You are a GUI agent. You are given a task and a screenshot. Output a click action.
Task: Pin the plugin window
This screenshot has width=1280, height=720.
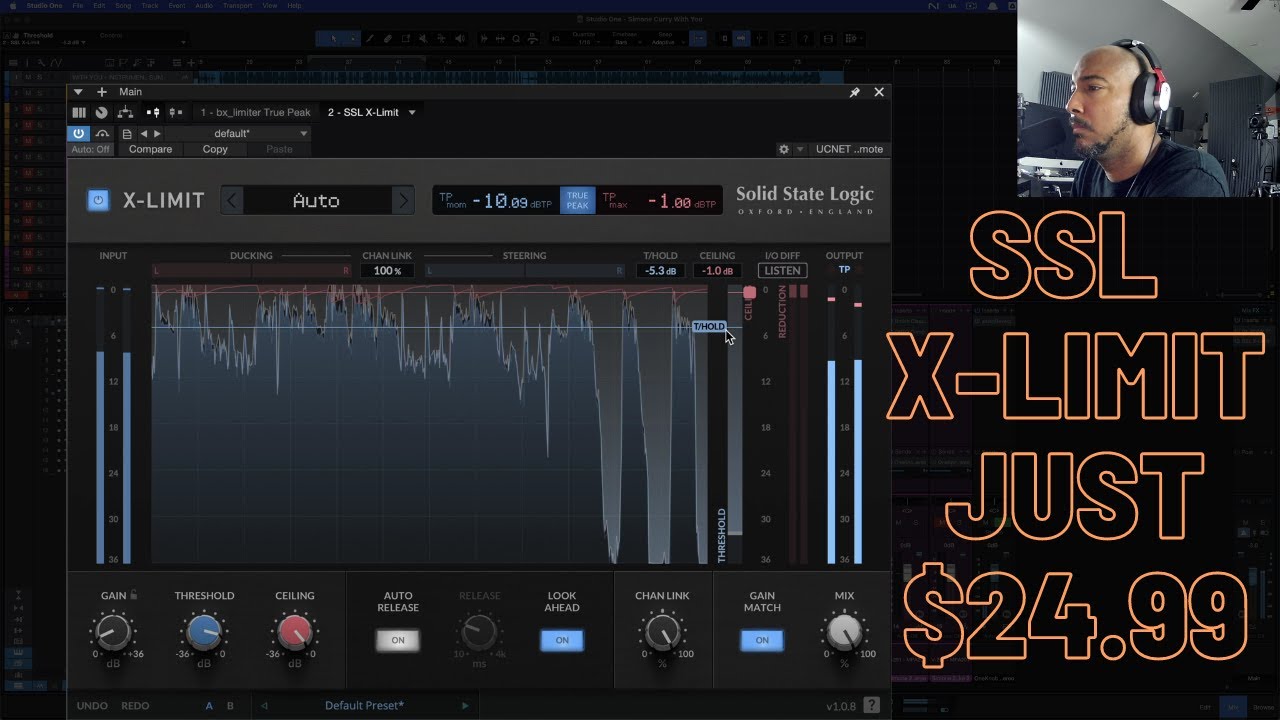pyautogui.click(x=855, y=92)
